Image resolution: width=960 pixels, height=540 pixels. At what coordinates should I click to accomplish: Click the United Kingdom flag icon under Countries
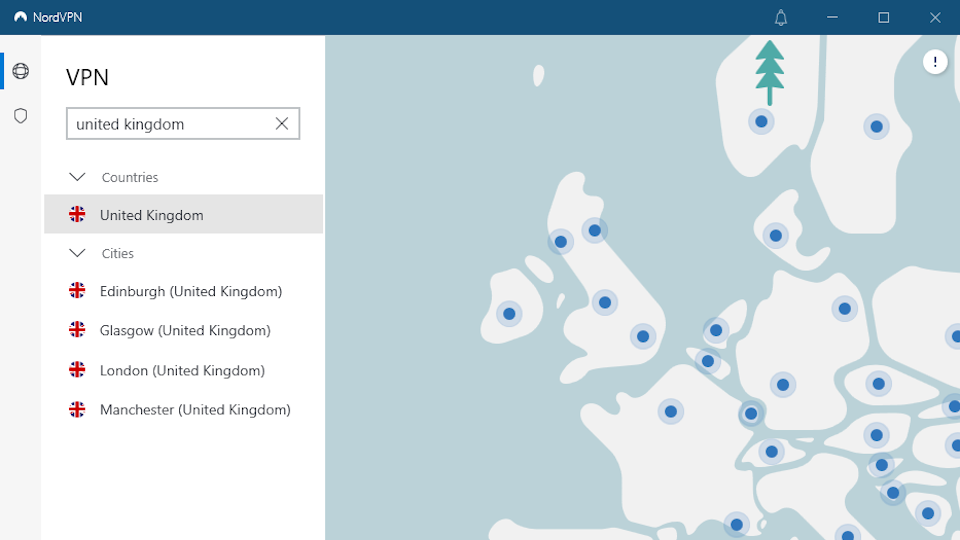coord(77,214)
